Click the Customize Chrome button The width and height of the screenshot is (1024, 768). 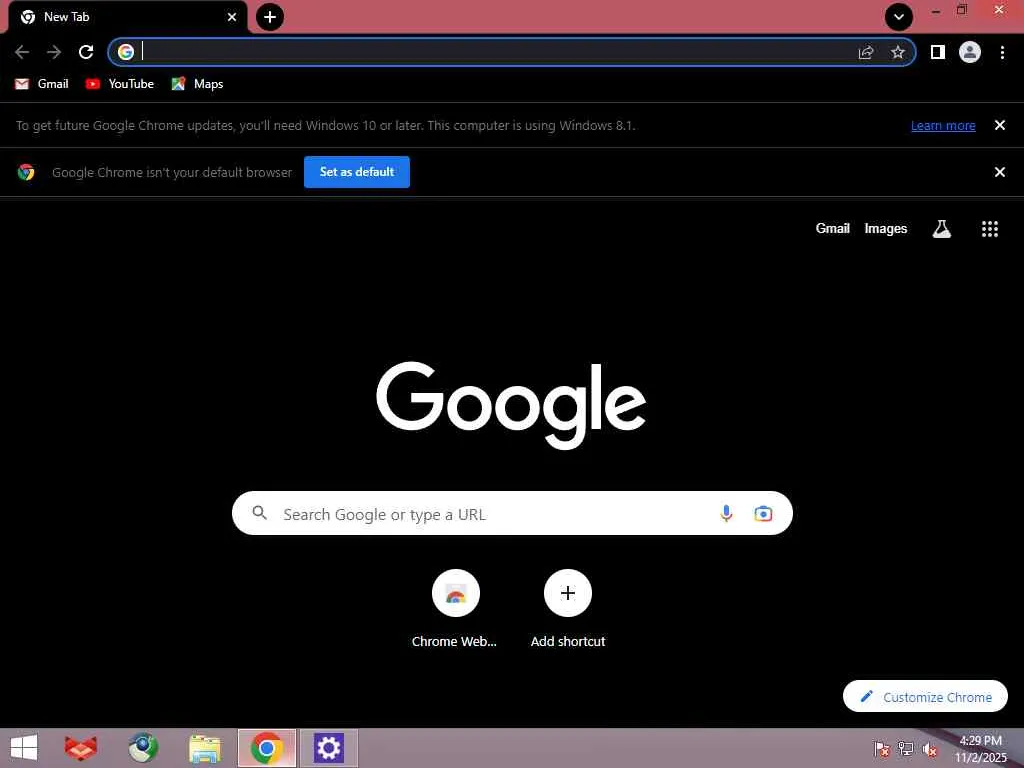coord(925,697)
